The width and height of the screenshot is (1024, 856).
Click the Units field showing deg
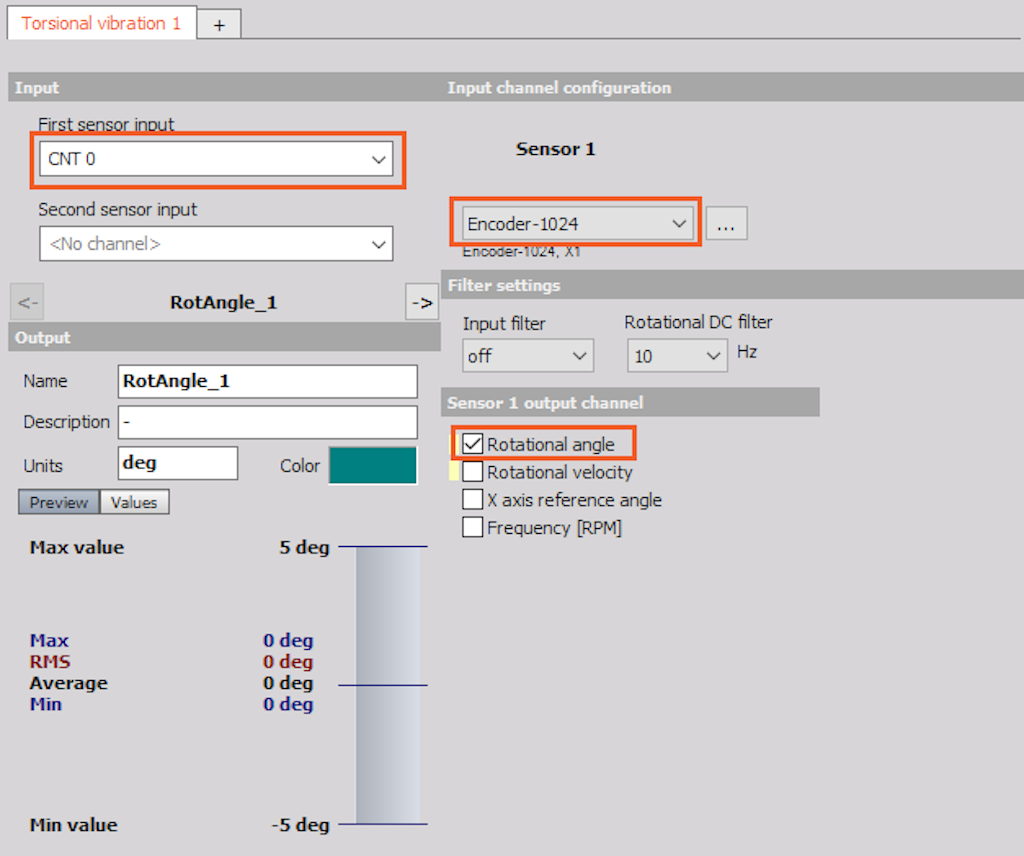(178, 463)
